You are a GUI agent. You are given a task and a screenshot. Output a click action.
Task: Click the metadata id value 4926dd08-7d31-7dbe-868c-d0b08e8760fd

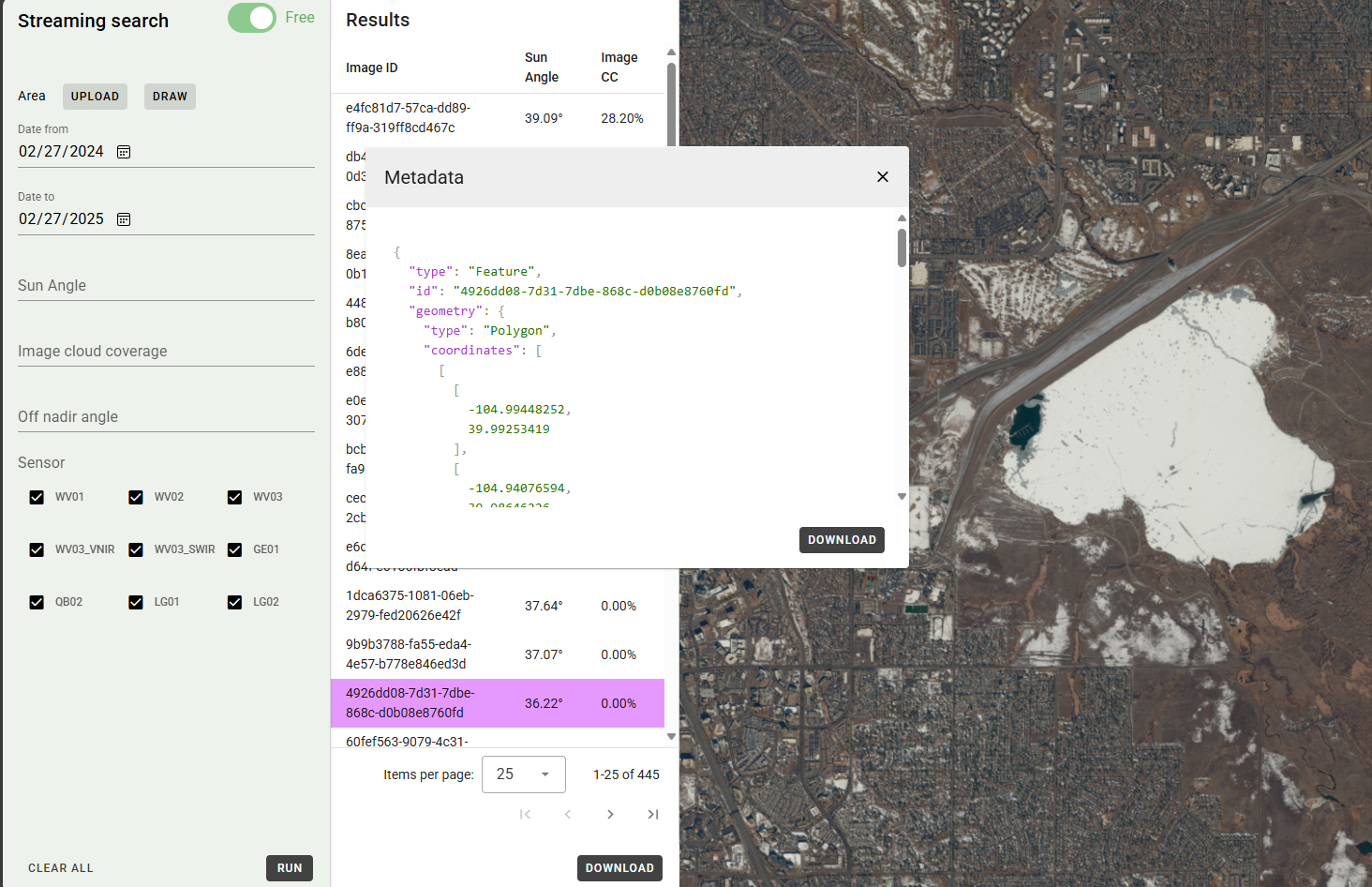[x=595, y=292]
